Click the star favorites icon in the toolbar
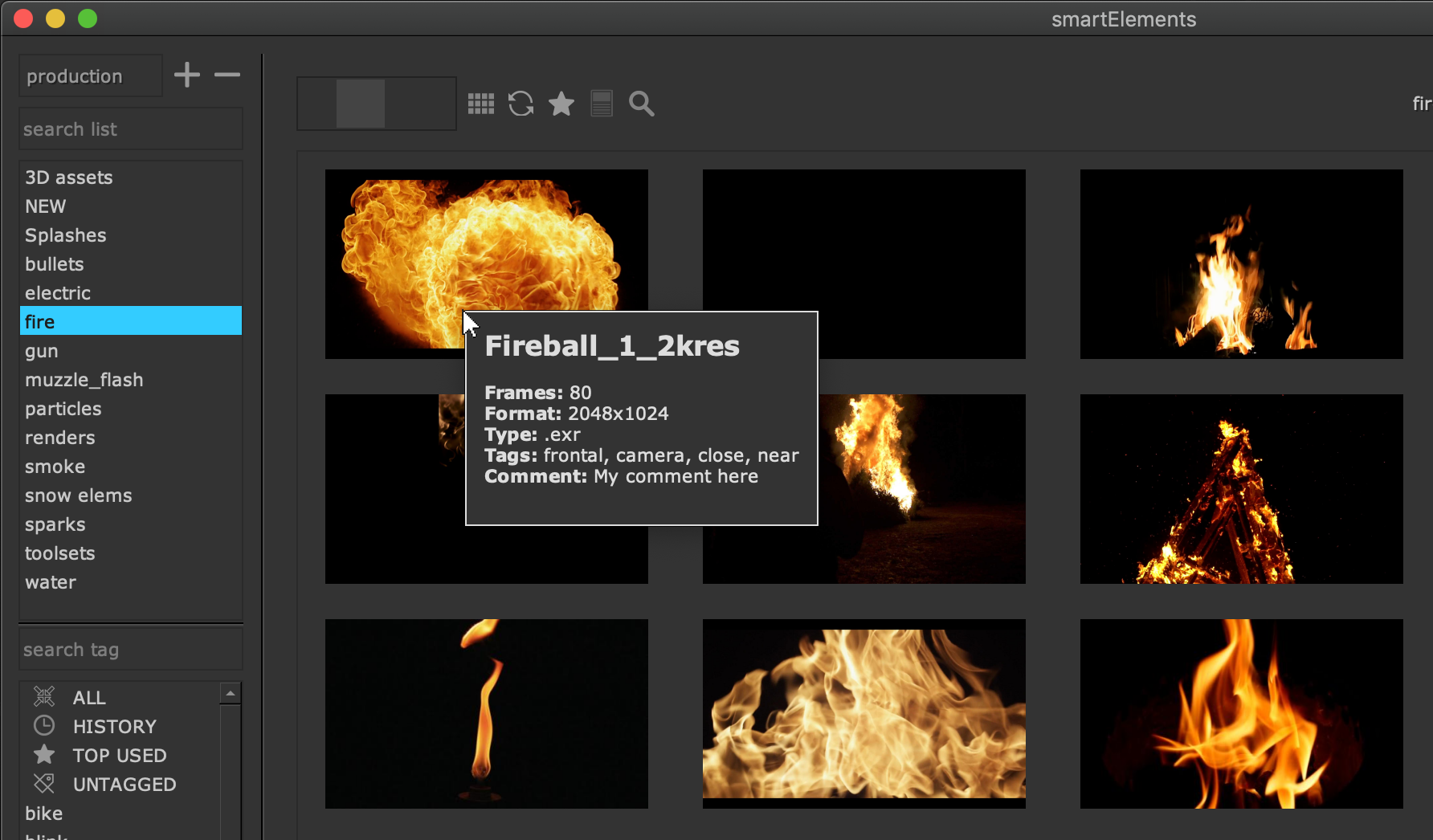The height and width of the screenshot is (840, 1433). 561,104
